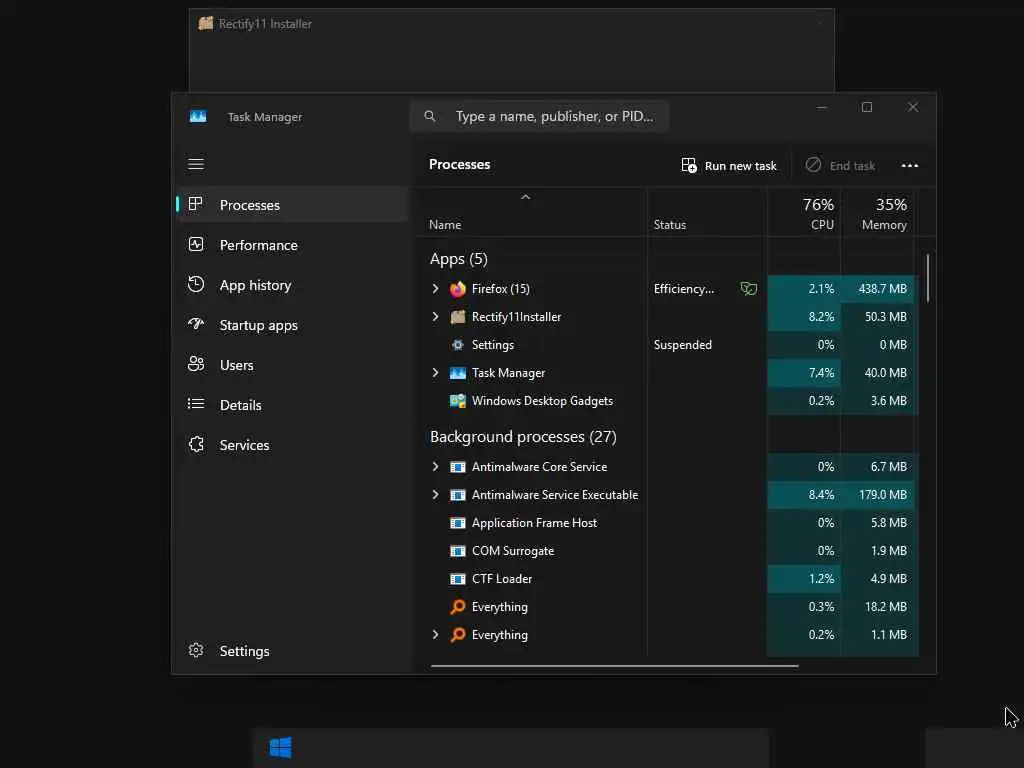1024x768 pixels.
Task: Open the Users page
Action: point(292,364)
